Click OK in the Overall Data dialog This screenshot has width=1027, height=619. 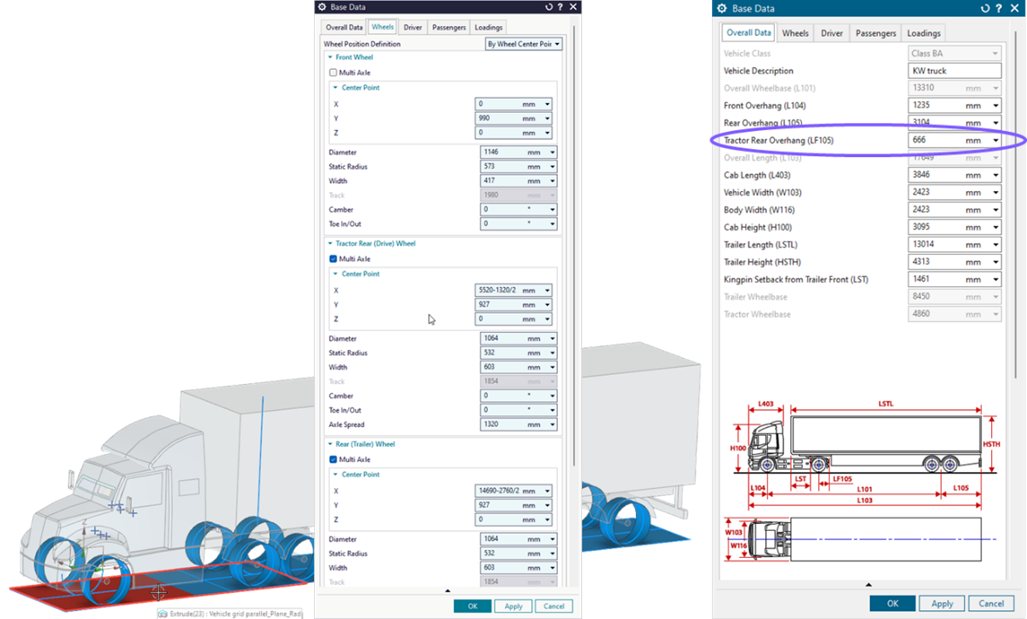click(x=892, y=603)
